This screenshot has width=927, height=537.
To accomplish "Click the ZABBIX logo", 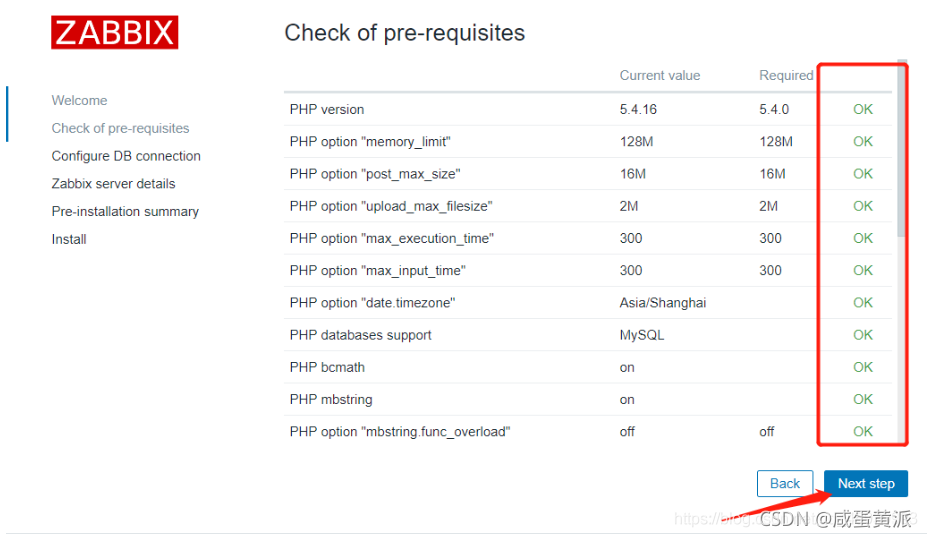I will click(114, 33).
